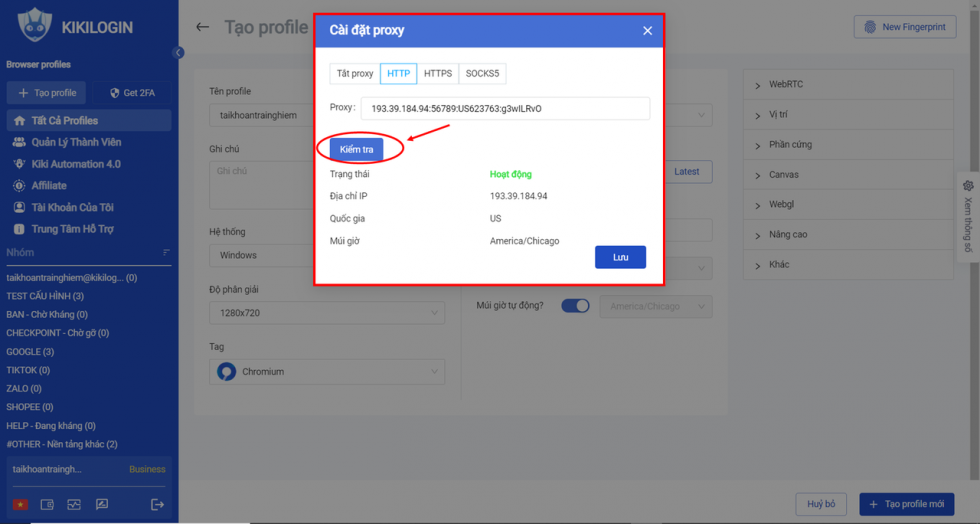980x524 pixels.
Task: Click the KikiLogin shield logo
Action: [34, 24]
